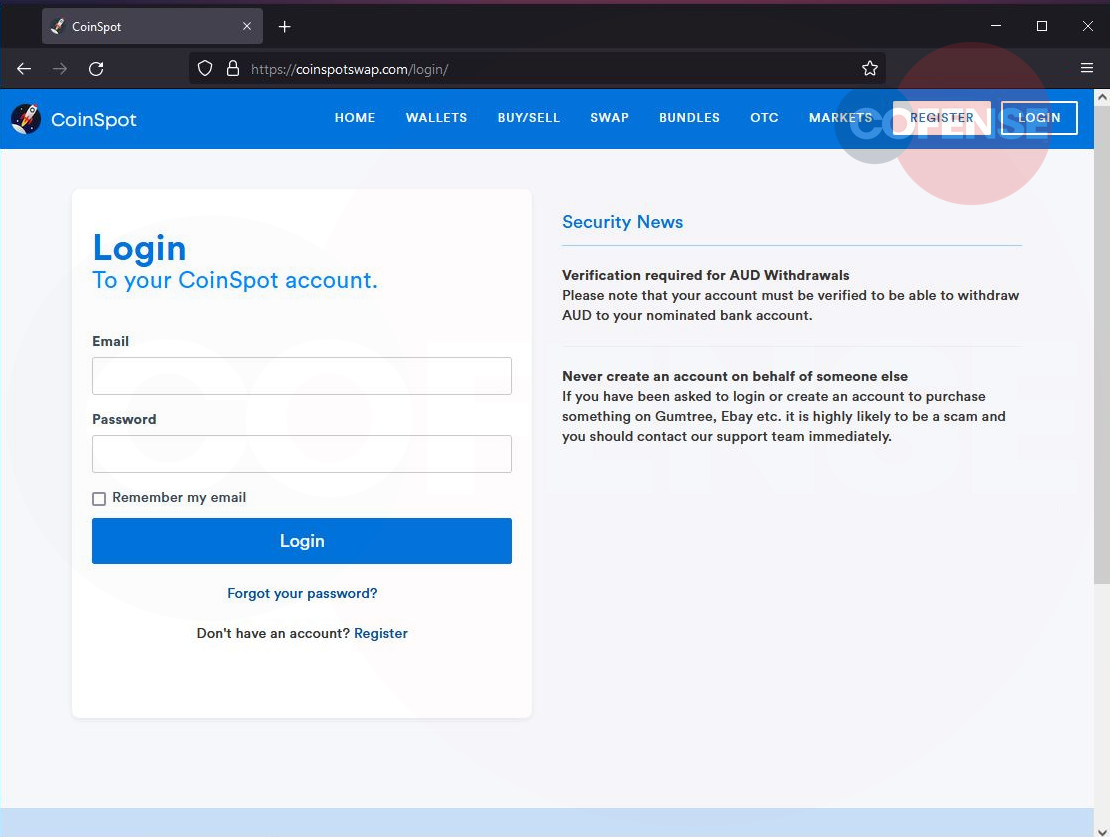
Task: Close the CoinSpot tab
Action: tap(247, 26)
